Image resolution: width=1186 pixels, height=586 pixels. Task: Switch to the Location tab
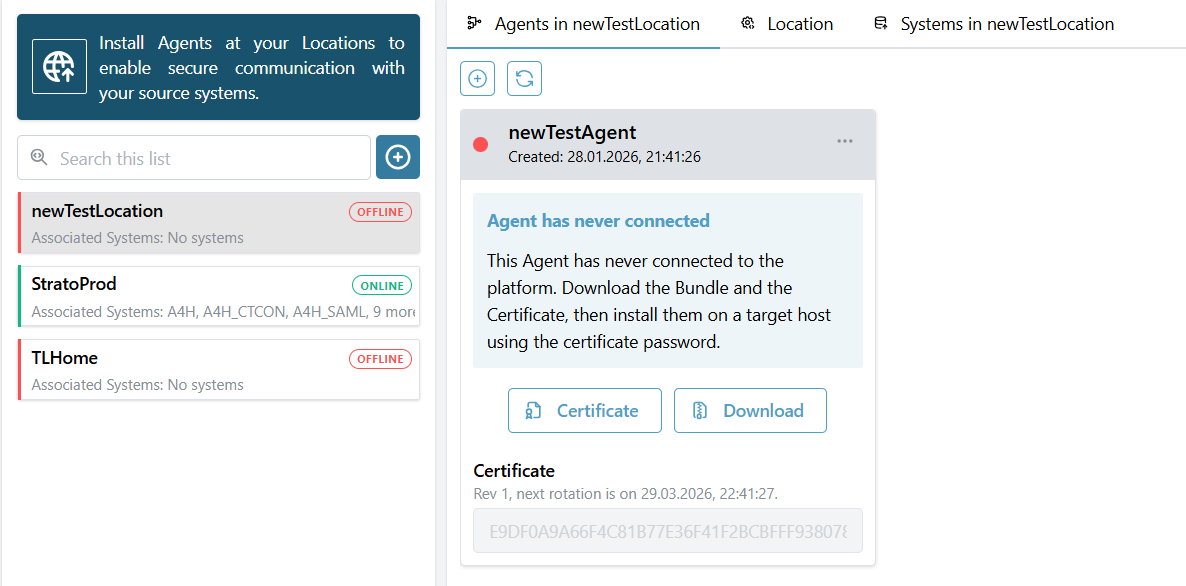point(800,23)
